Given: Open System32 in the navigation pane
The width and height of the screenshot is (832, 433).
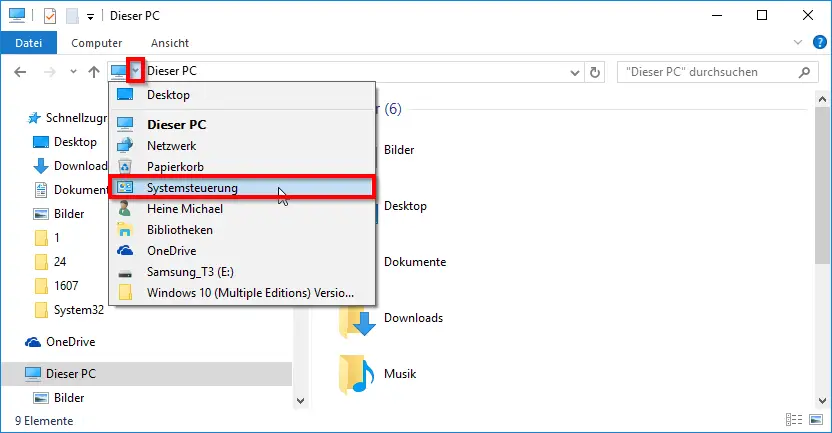Looking at the screenshot, I should coord(69,310).
